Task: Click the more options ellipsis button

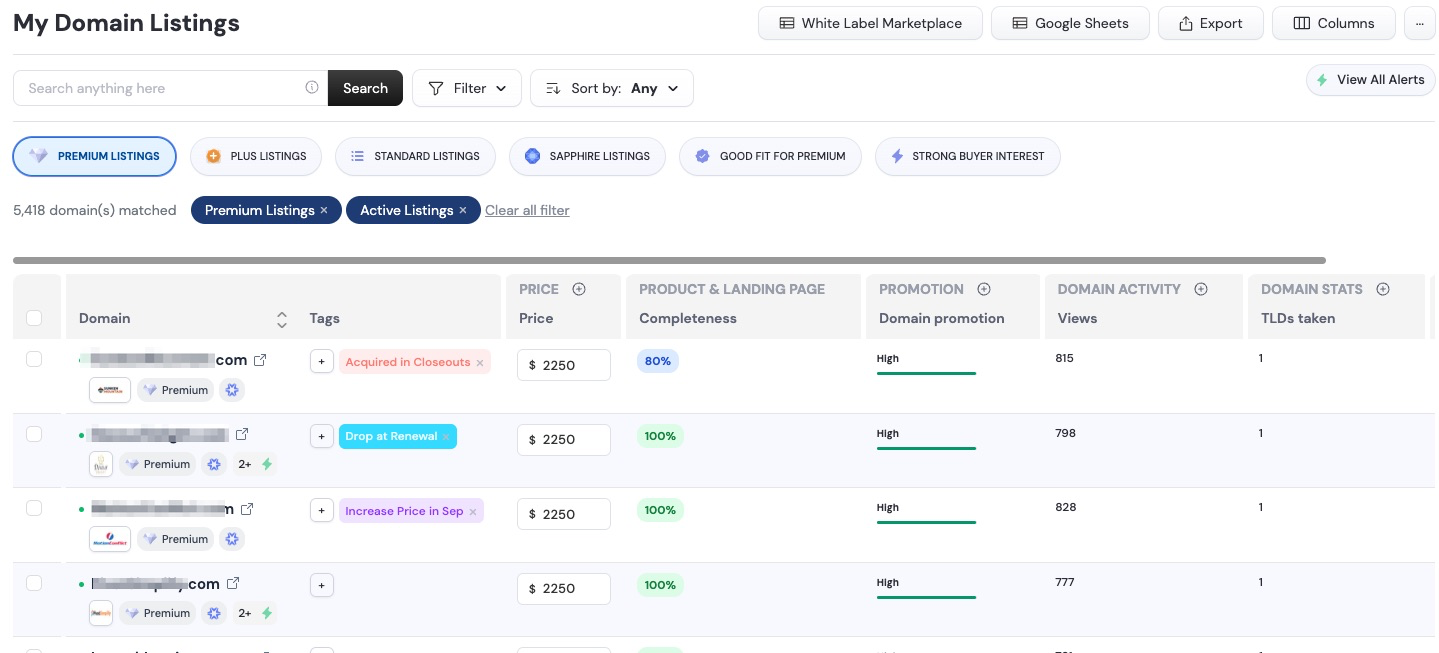Action: pyautogui.click(x=1419, y=23)
